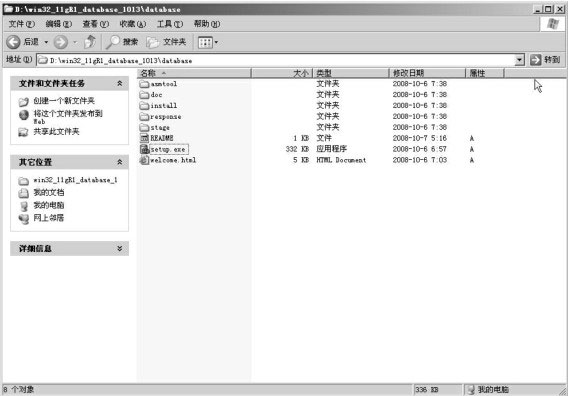Screen dimensions: 568x396
Task: Select the setup.exe application icon
Action: pos(144,149)
